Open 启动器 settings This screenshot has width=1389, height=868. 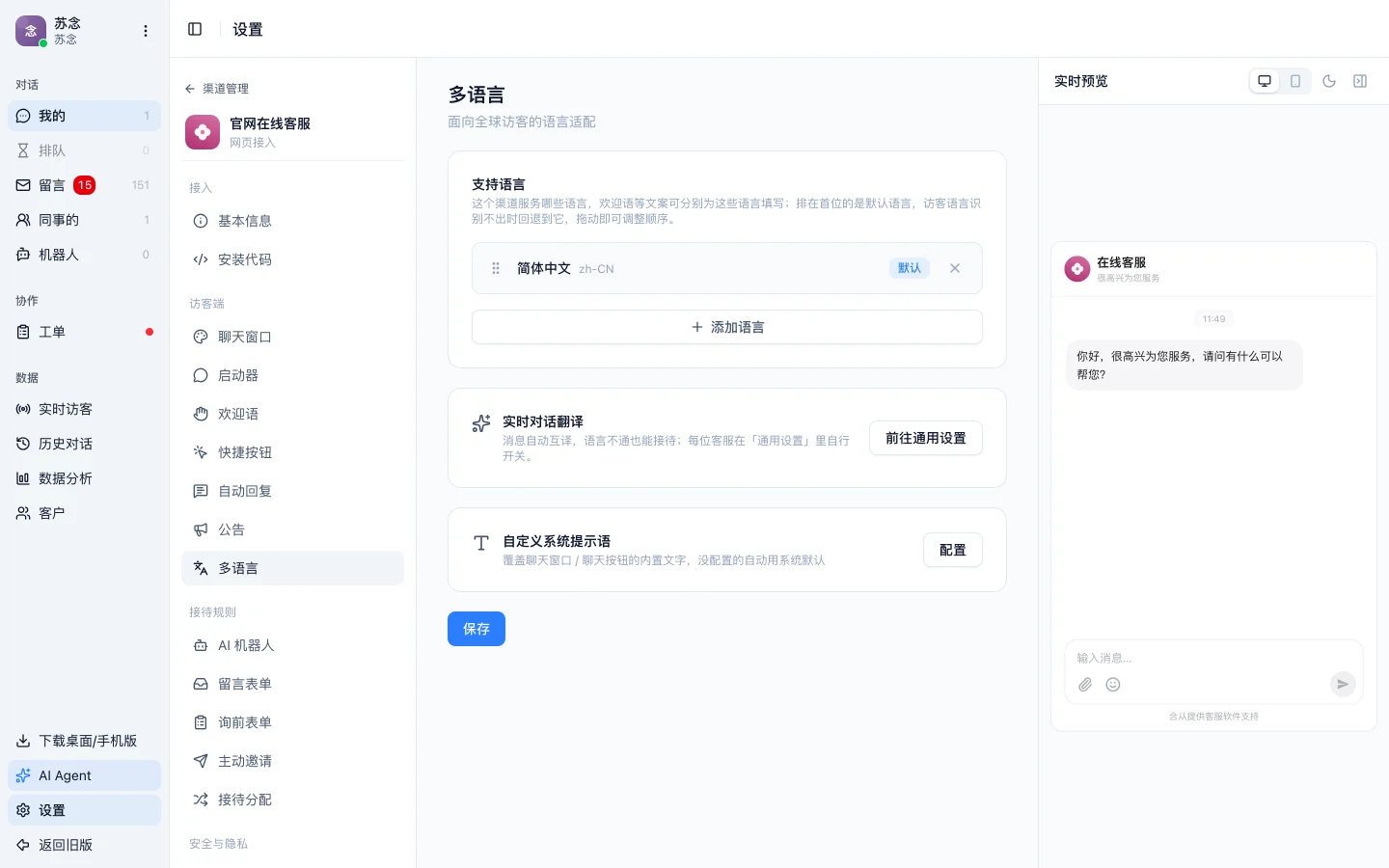tap(292, 375)
